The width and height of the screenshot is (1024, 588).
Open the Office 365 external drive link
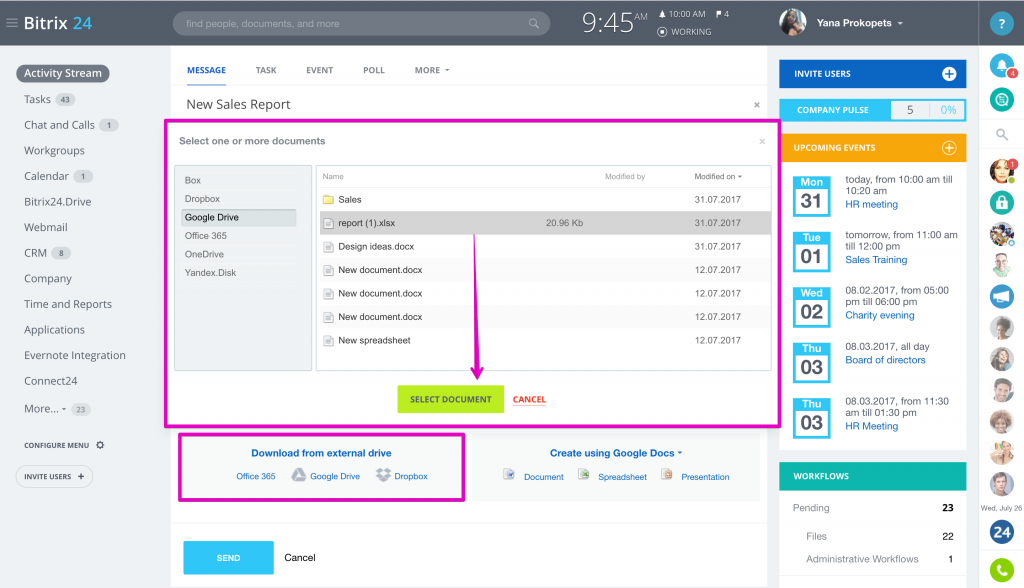[x=256, y=476]
